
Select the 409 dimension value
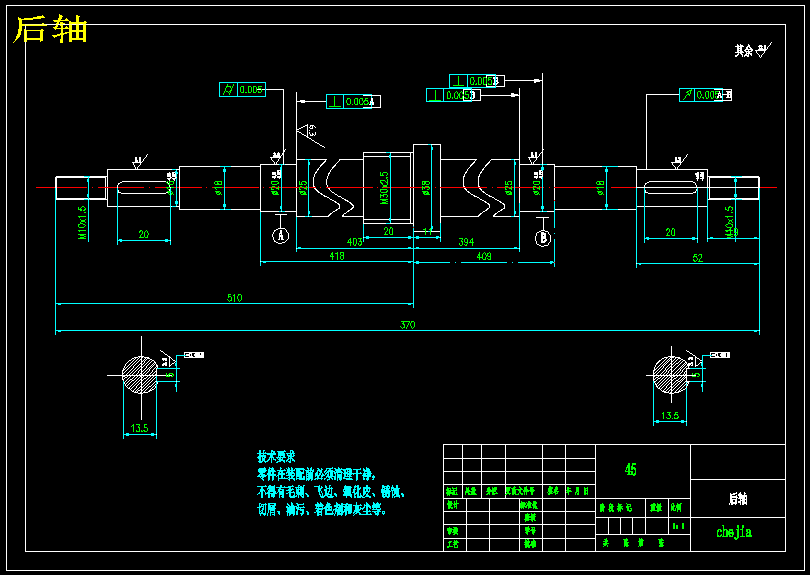484,256
